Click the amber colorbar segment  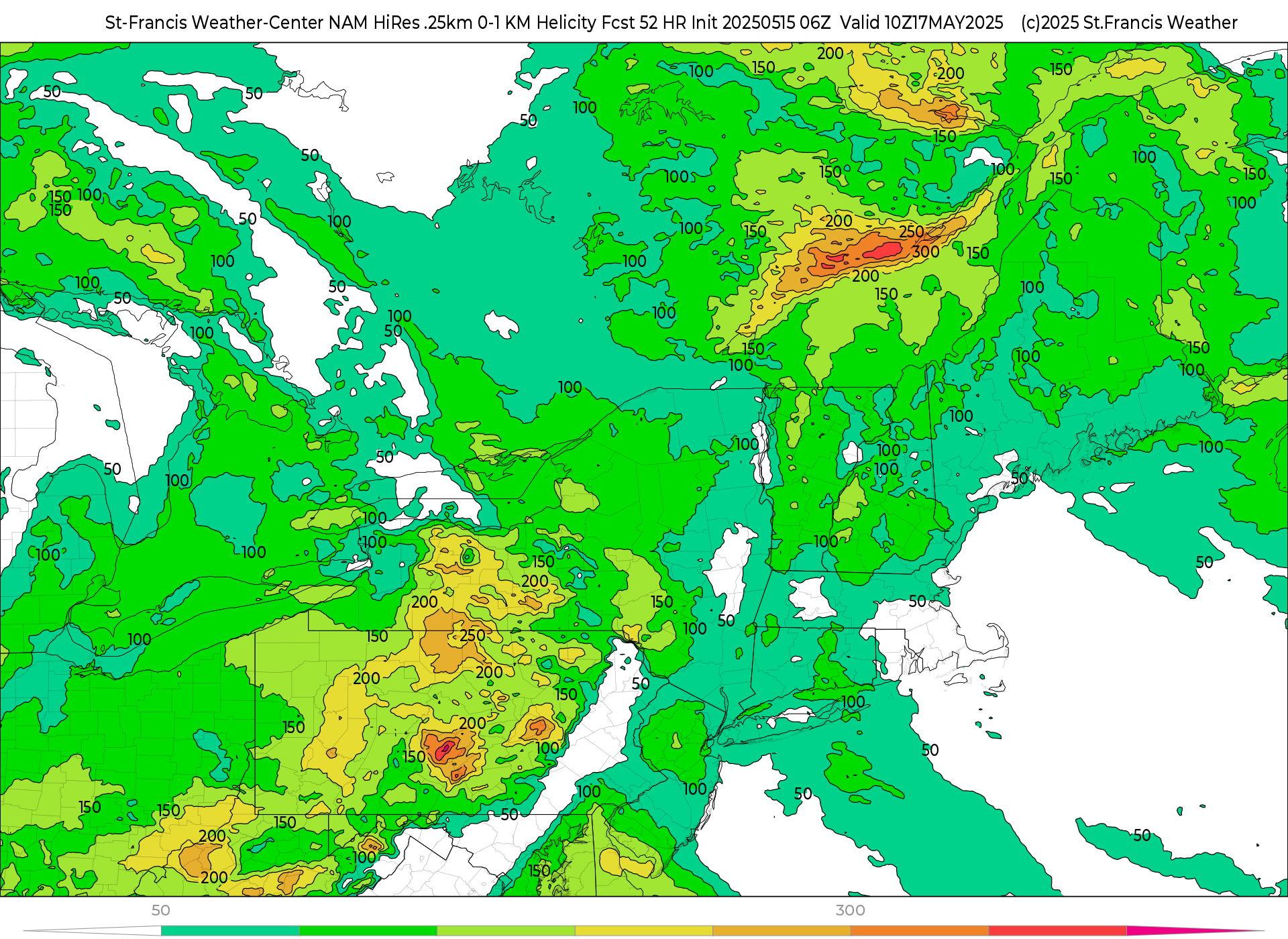(782, 931)
